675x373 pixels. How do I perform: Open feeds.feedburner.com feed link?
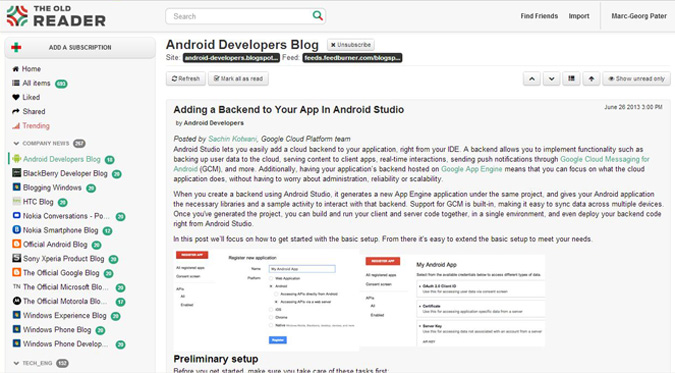[352, 58]
